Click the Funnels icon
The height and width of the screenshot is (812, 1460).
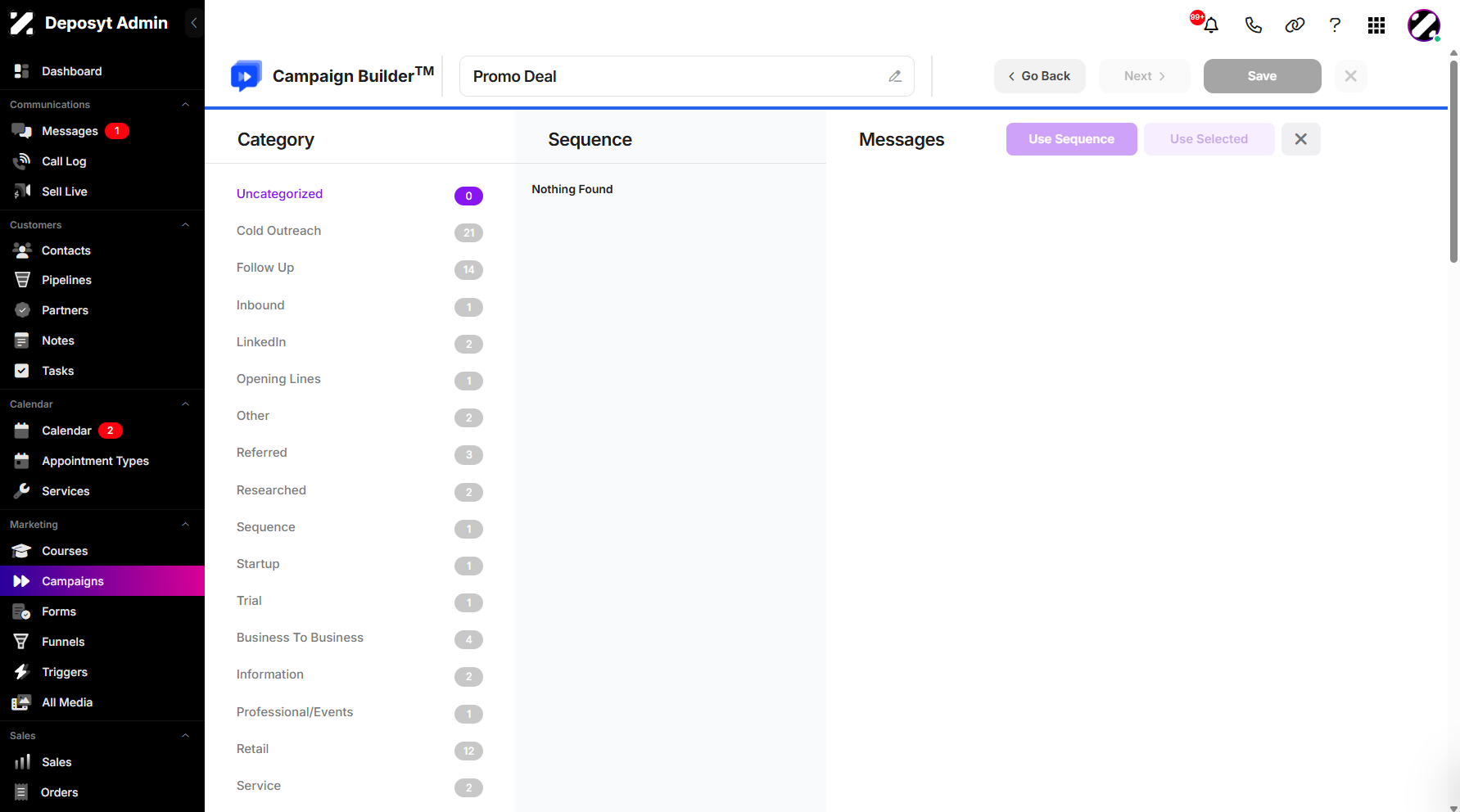coord(22,642)
